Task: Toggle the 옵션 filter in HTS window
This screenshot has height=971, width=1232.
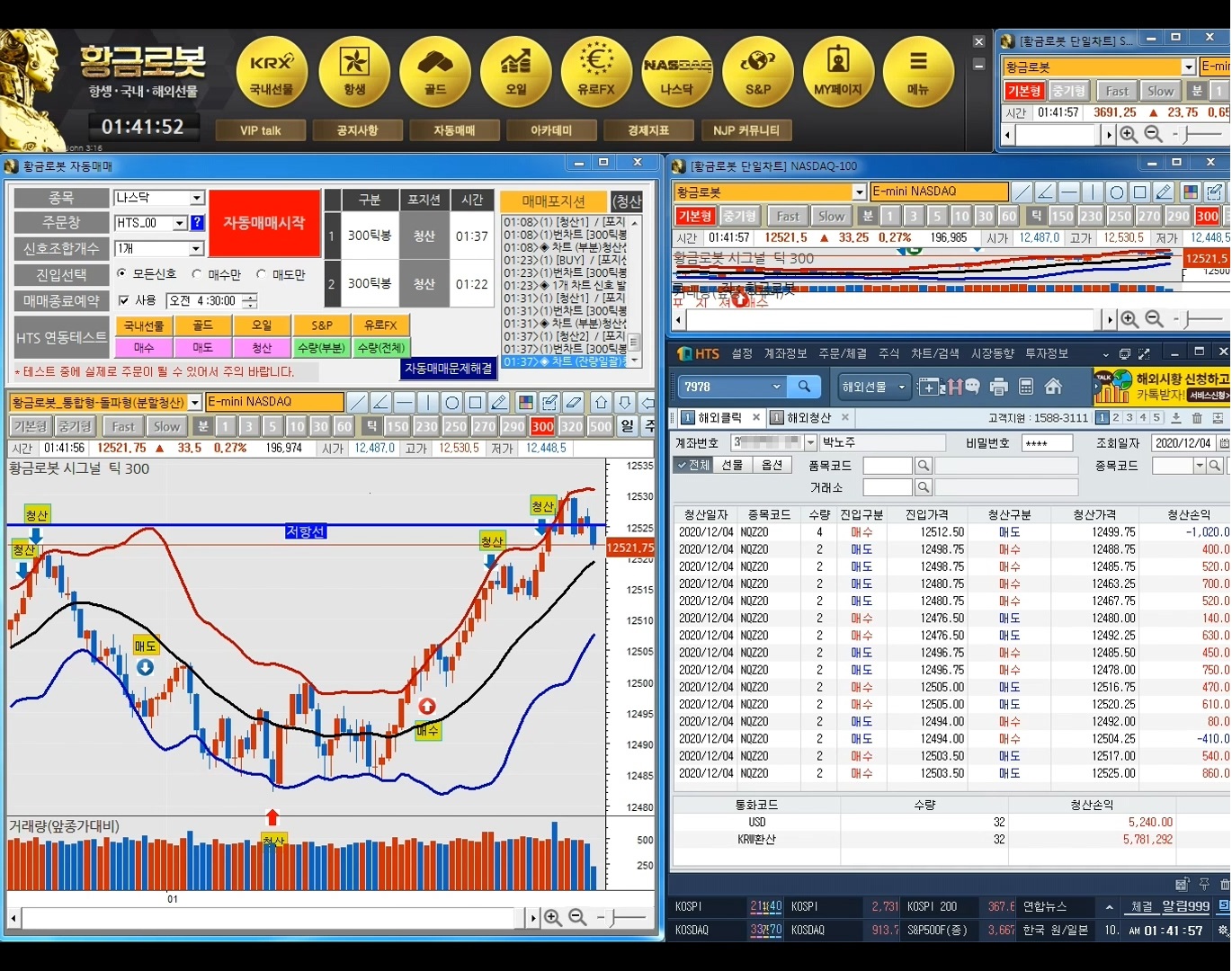Action: click(772, 465)
